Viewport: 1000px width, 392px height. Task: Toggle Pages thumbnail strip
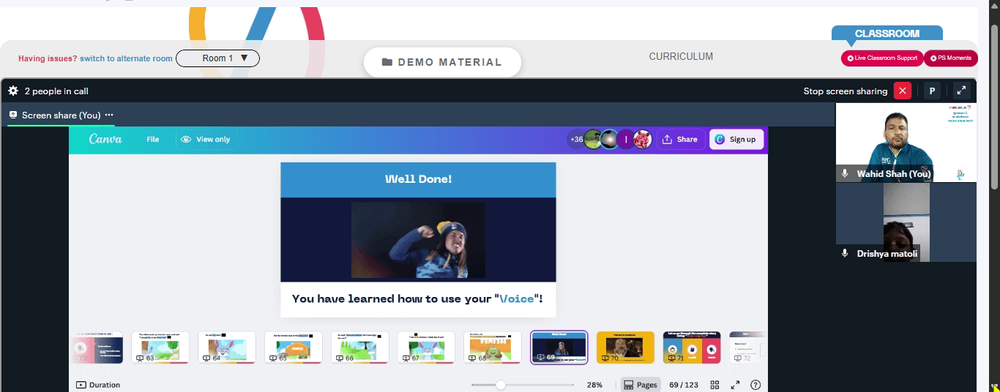[640, 385]
